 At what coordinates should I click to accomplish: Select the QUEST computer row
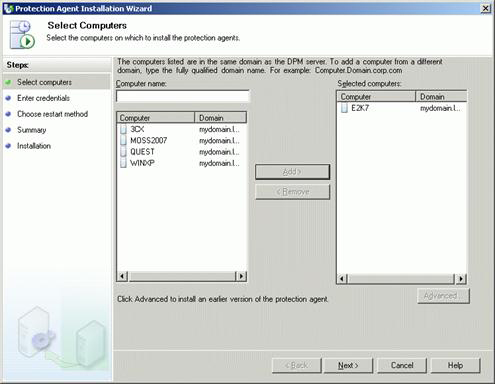[x=182, y=152]
